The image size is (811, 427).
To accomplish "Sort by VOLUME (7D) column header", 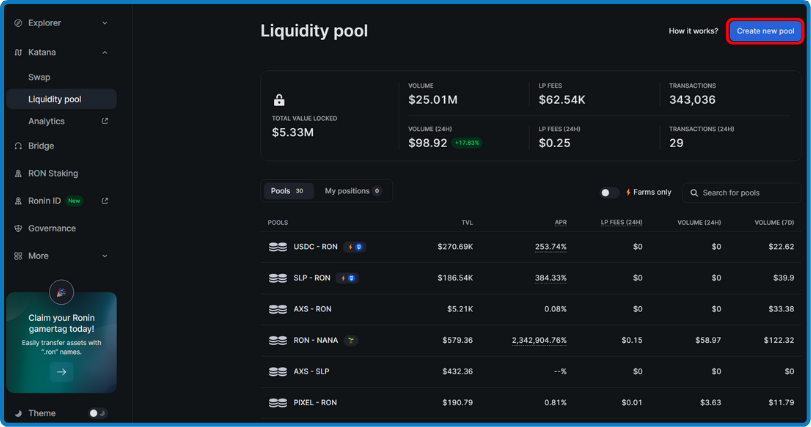I will point(774,222).
